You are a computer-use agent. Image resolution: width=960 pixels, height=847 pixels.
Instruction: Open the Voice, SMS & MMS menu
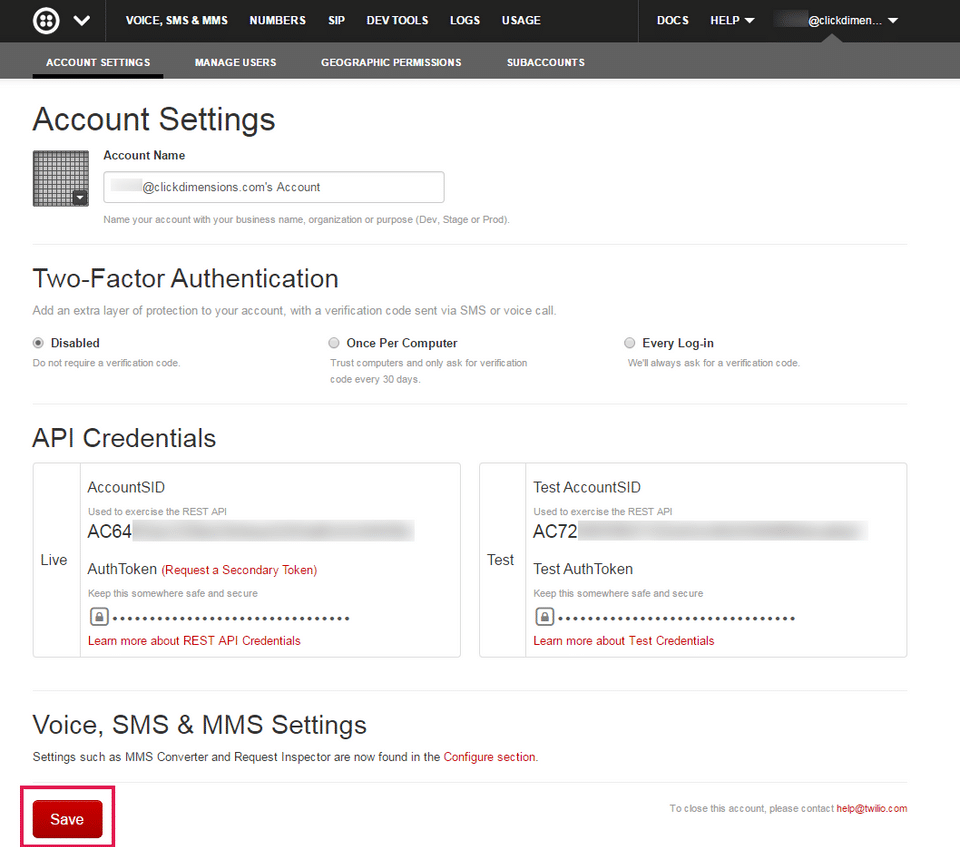176,20
